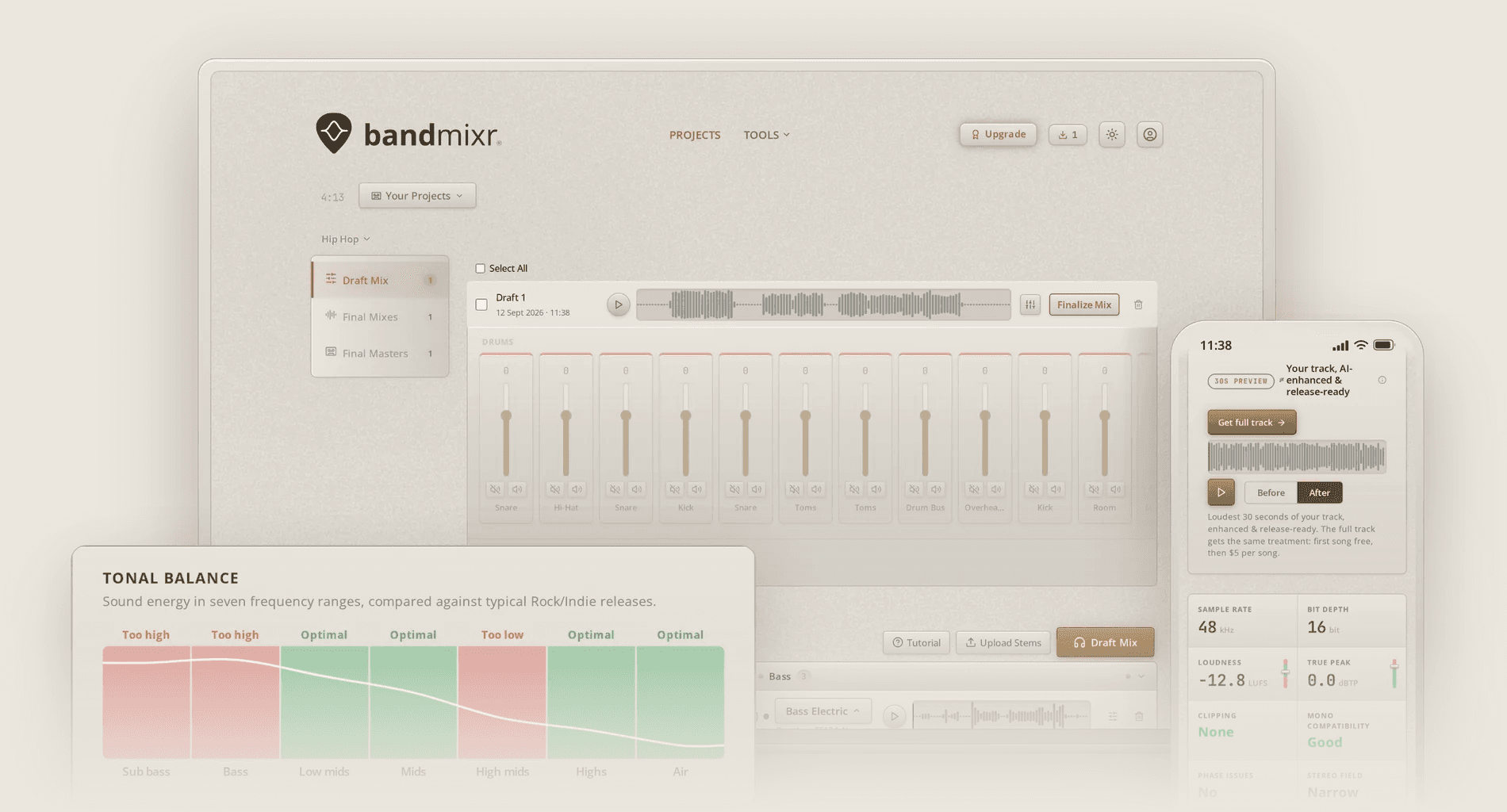
Task: Click the Sub bass tonal column
Action: (146, 702)
